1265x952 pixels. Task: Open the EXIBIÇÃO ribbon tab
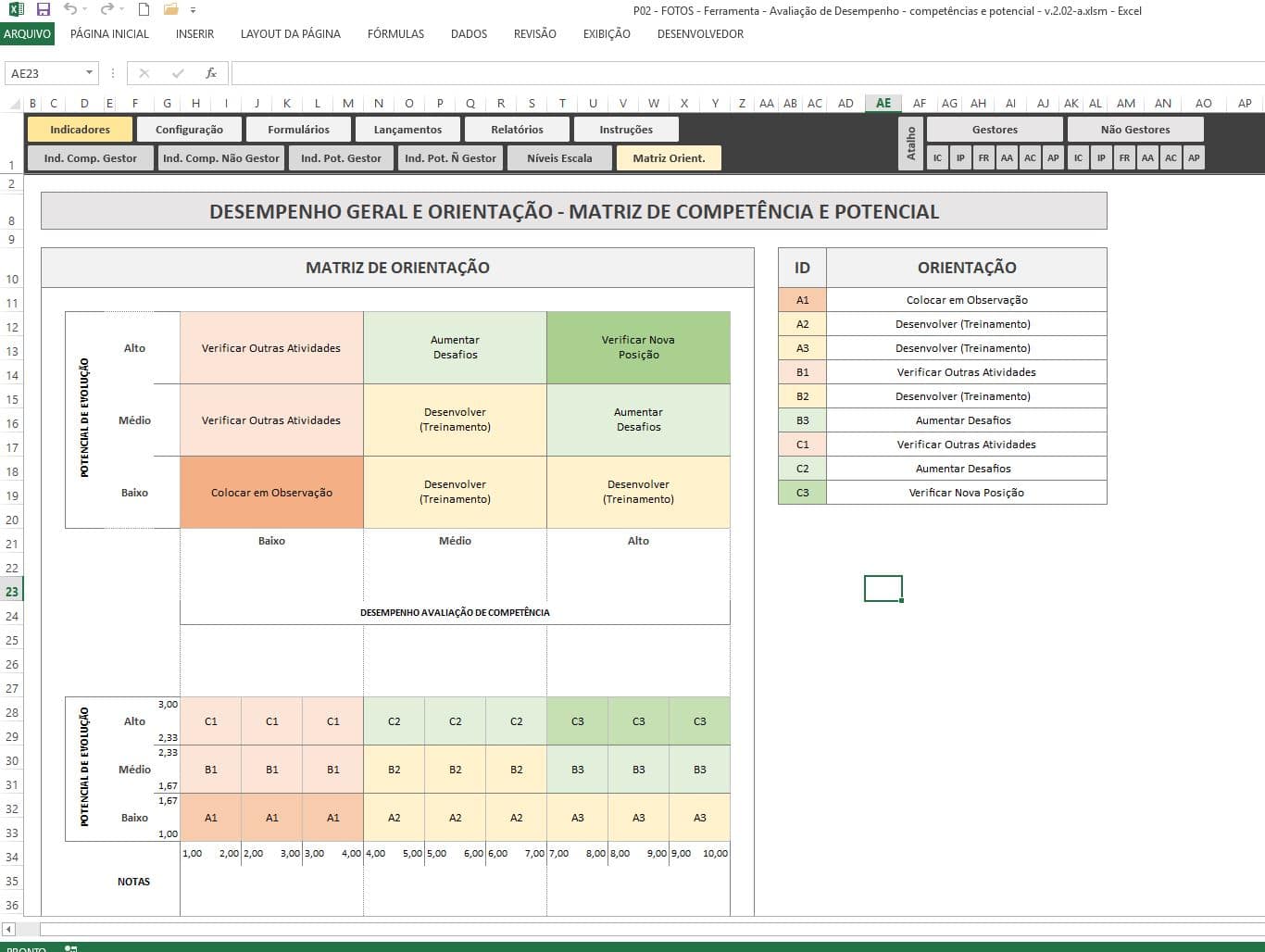pos(607,34)
